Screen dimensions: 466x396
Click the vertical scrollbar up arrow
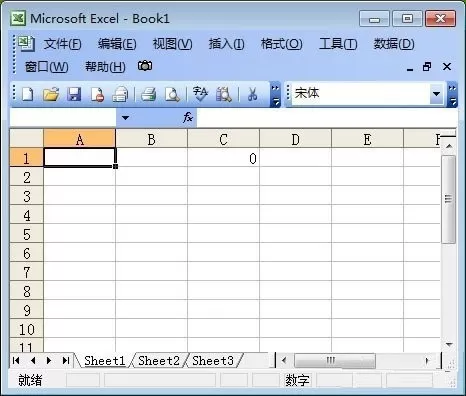(449, 146)
